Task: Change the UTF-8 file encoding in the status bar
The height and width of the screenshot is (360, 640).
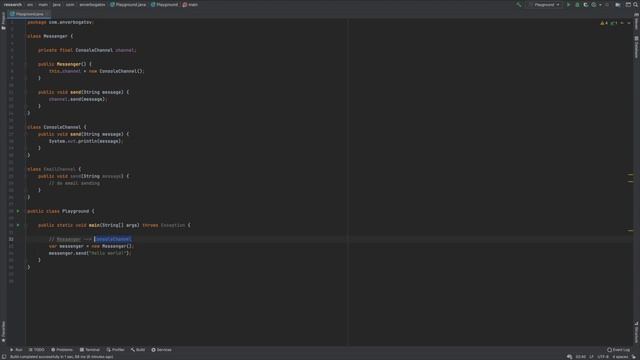Action: click(x=603, y=357)
